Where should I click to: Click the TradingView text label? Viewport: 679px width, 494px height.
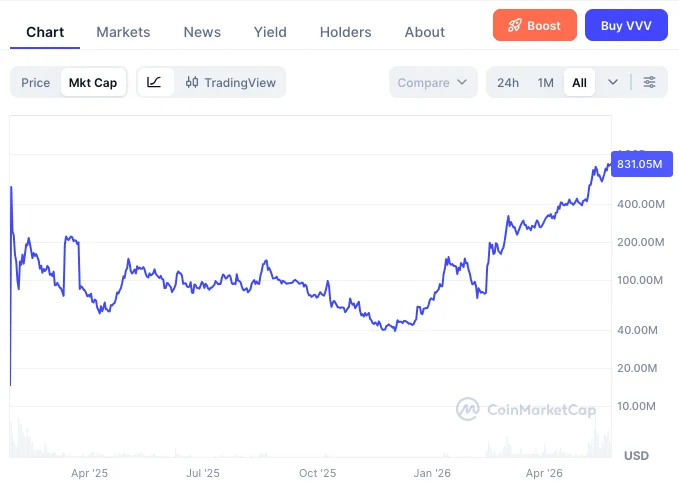pyautogui.click(x=240, y=82)
